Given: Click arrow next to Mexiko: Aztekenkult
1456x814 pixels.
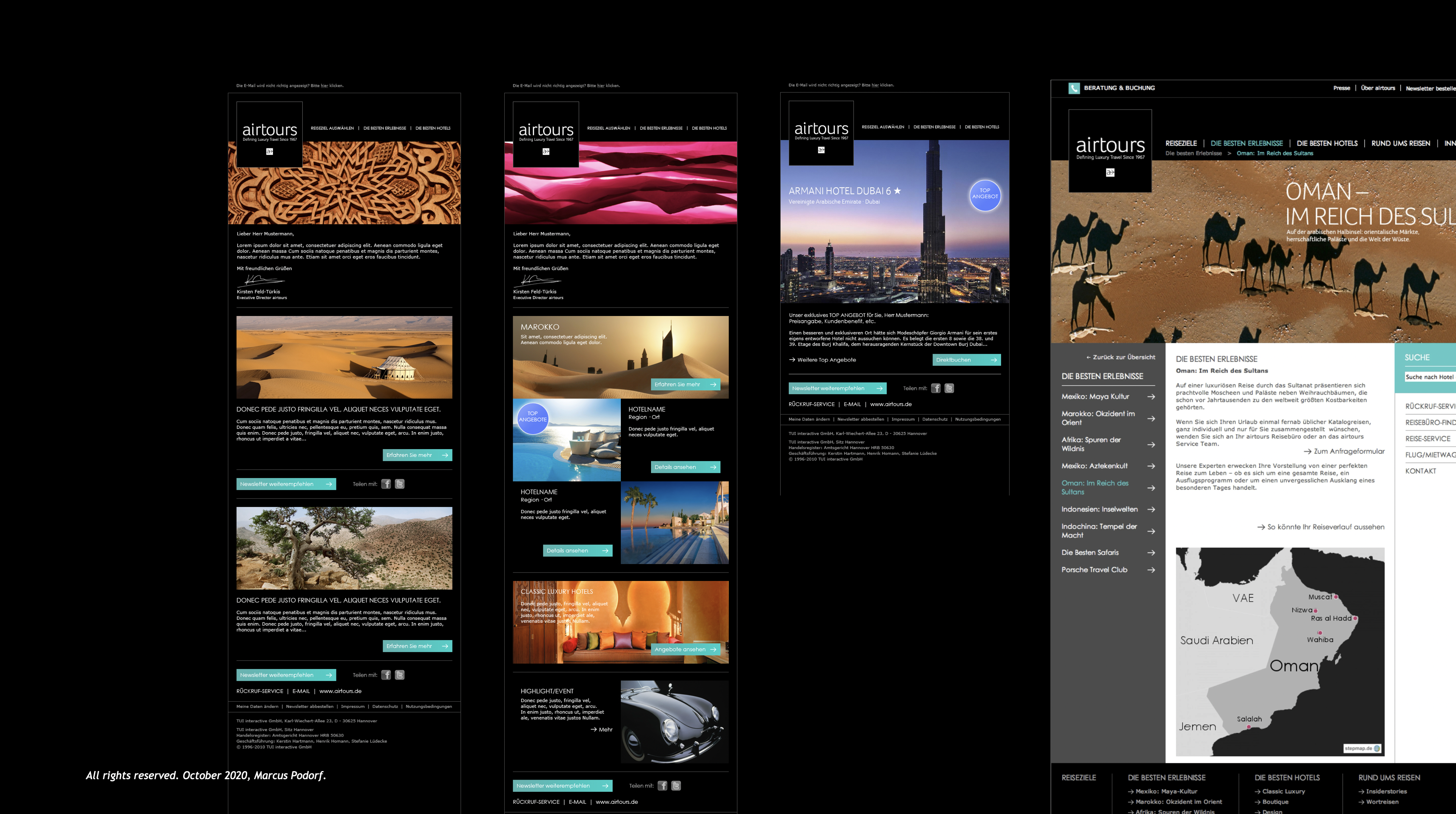Looking at the screenshot, I should tap(1151, 467).
